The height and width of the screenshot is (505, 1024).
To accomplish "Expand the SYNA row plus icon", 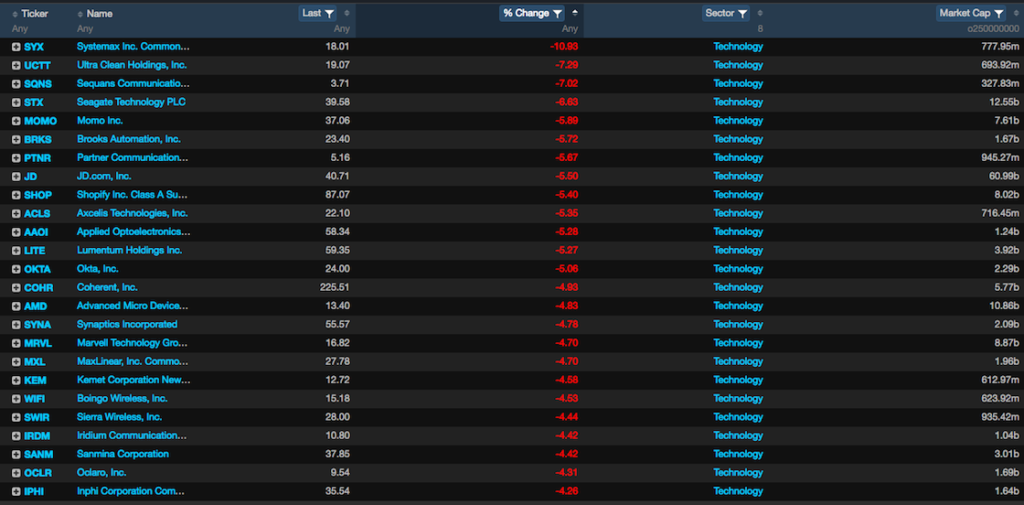I will [x=16, y=325].
